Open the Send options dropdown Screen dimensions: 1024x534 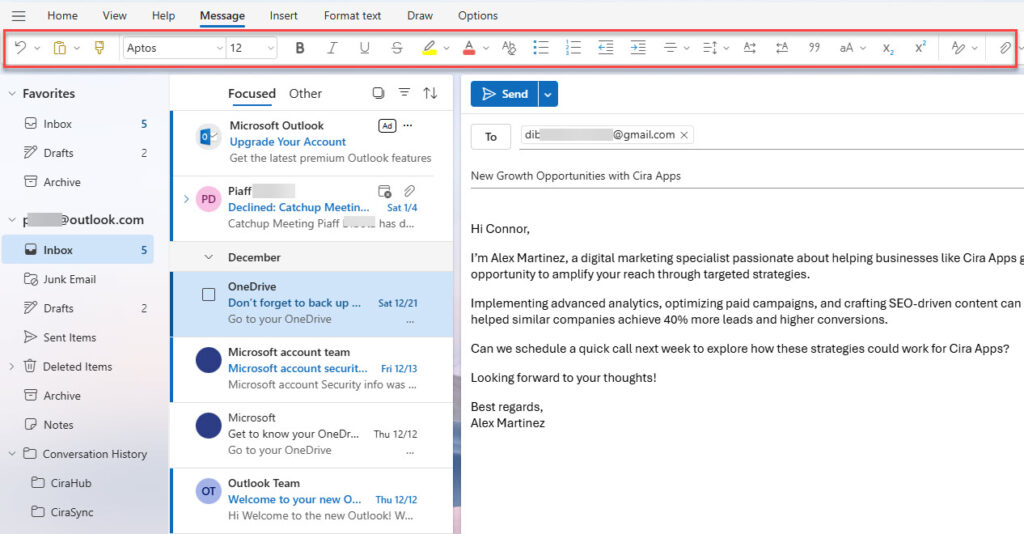548,94
